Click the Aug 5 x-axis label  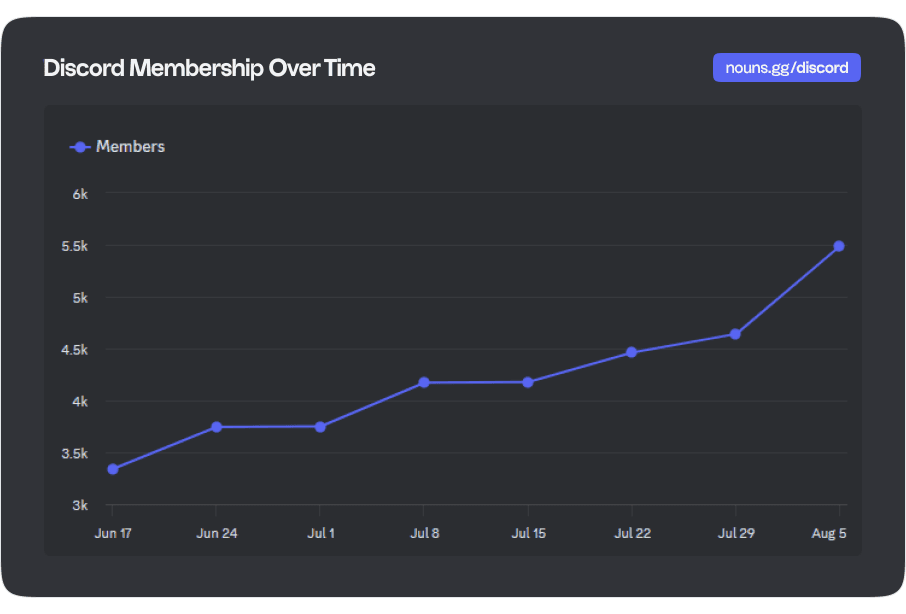point(829,533)
